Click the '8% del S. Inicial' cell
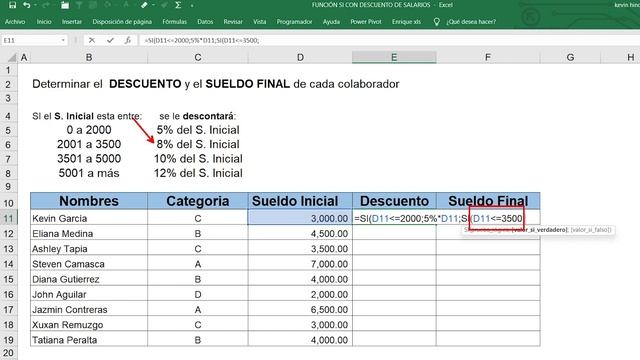This screenshot has width=640, height=360. click(x=198, y=144)
